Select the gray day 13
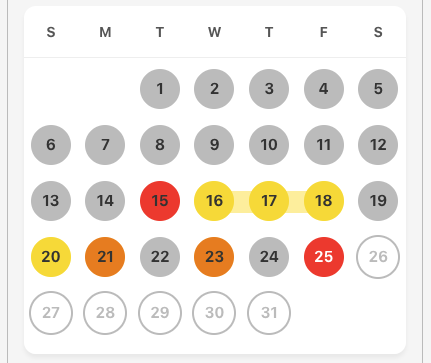 pos(51,201)
